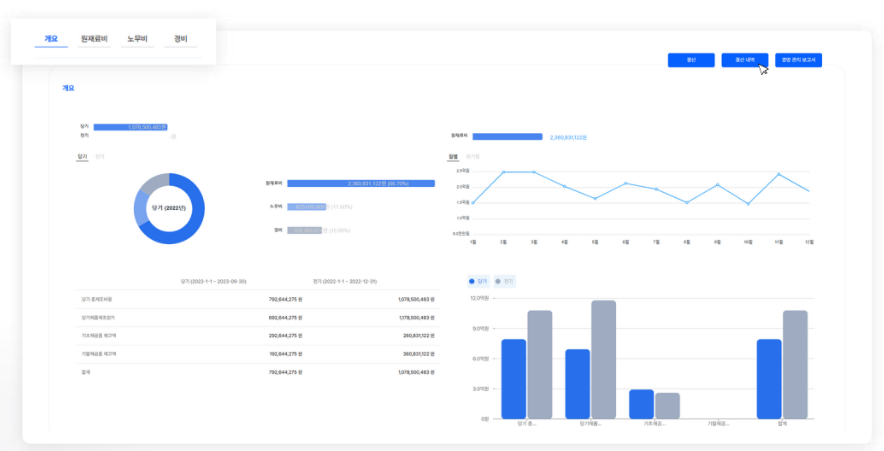Select 당기 tab above the donut chart
The height and width of the screenshot is (451, 884).
(83, 157)
